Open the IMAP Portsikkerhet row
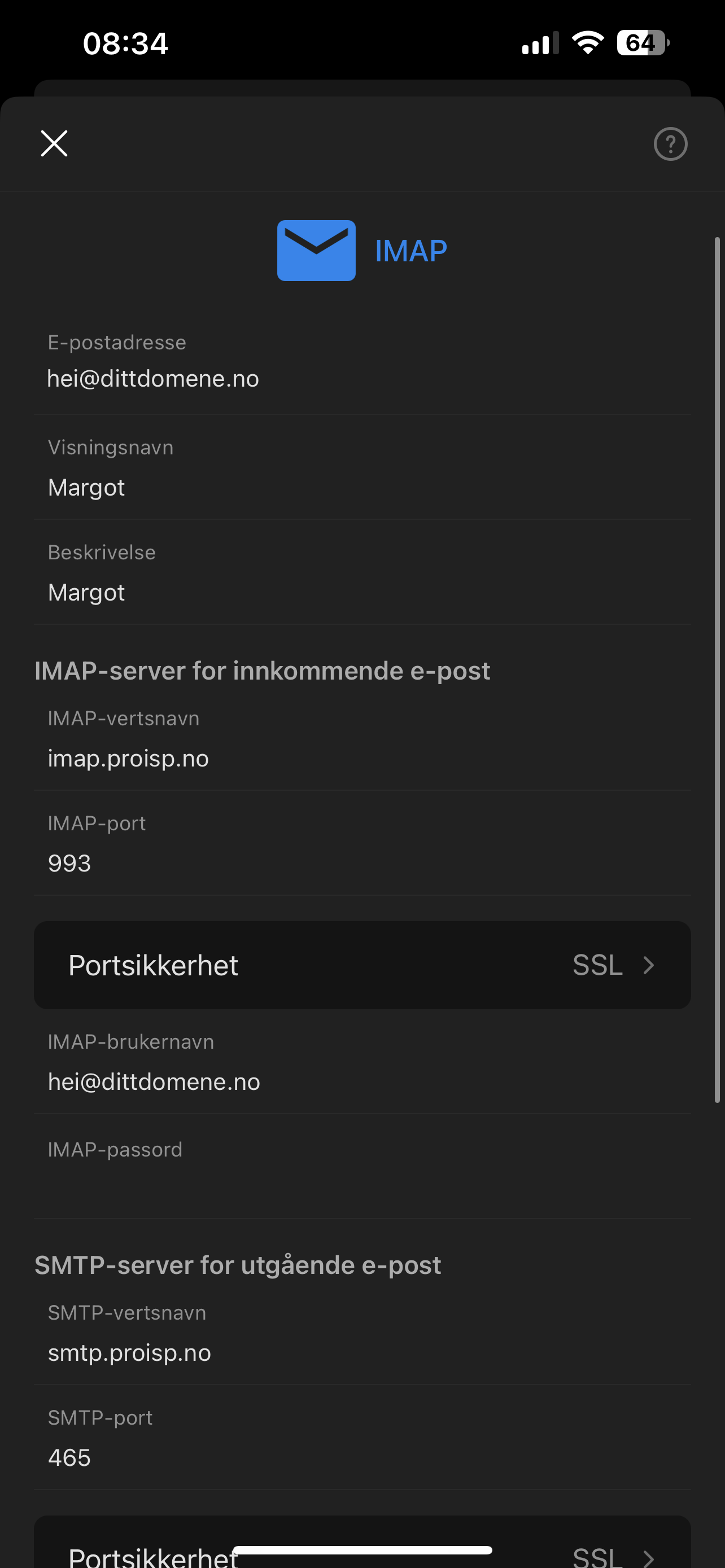 click(x=362, y=965)
